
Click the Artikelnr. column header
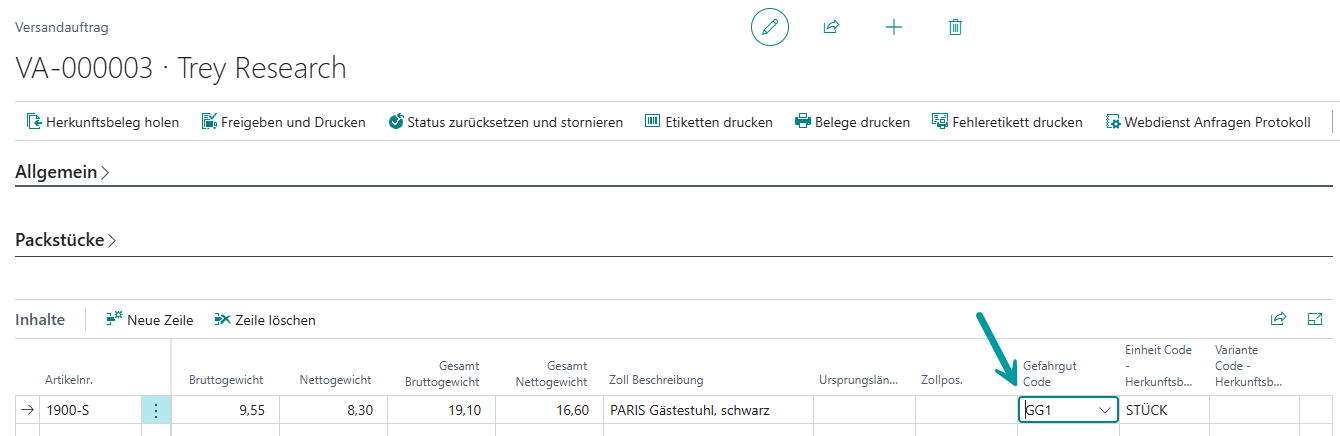(x=69, y=380)
